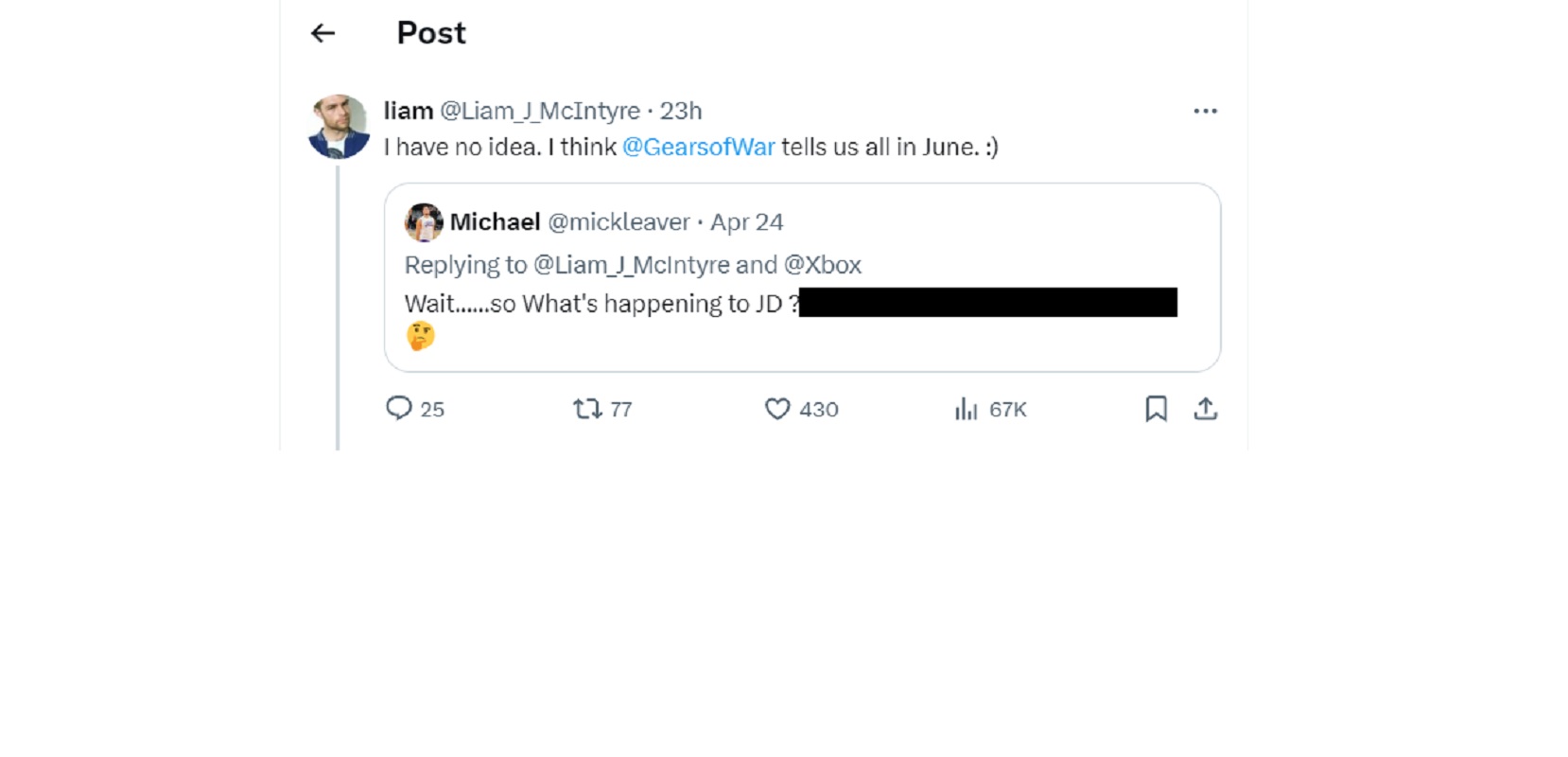
Task: Click Michael's small profile avatar
Action: coord(424,222)
